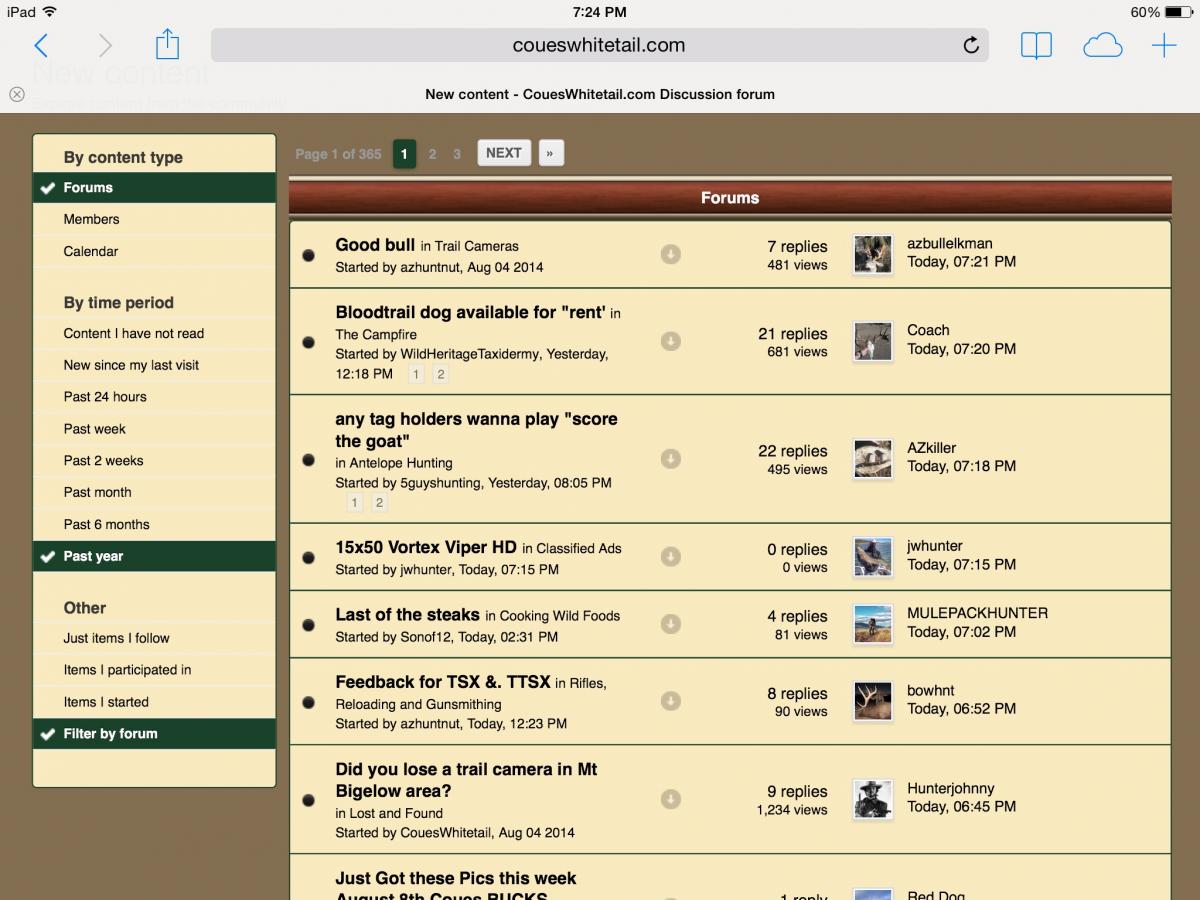Click the preview arrow icon for Mt Bigelow trail camera
This screenshot has width=1200, height=900.
point(671,799)
